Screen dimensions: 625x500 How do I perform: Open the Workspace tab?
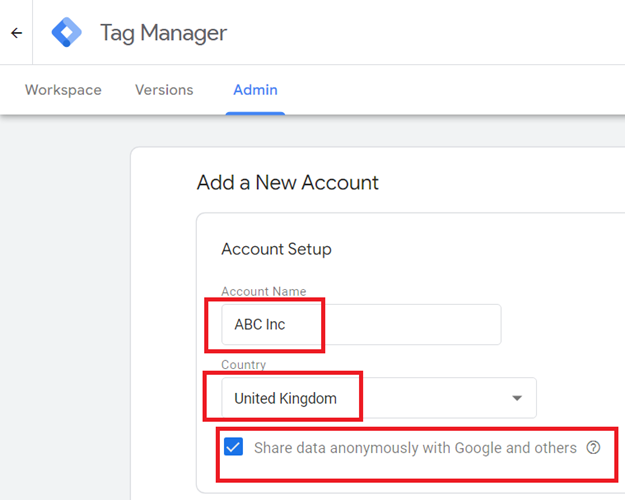coord(63,90)
